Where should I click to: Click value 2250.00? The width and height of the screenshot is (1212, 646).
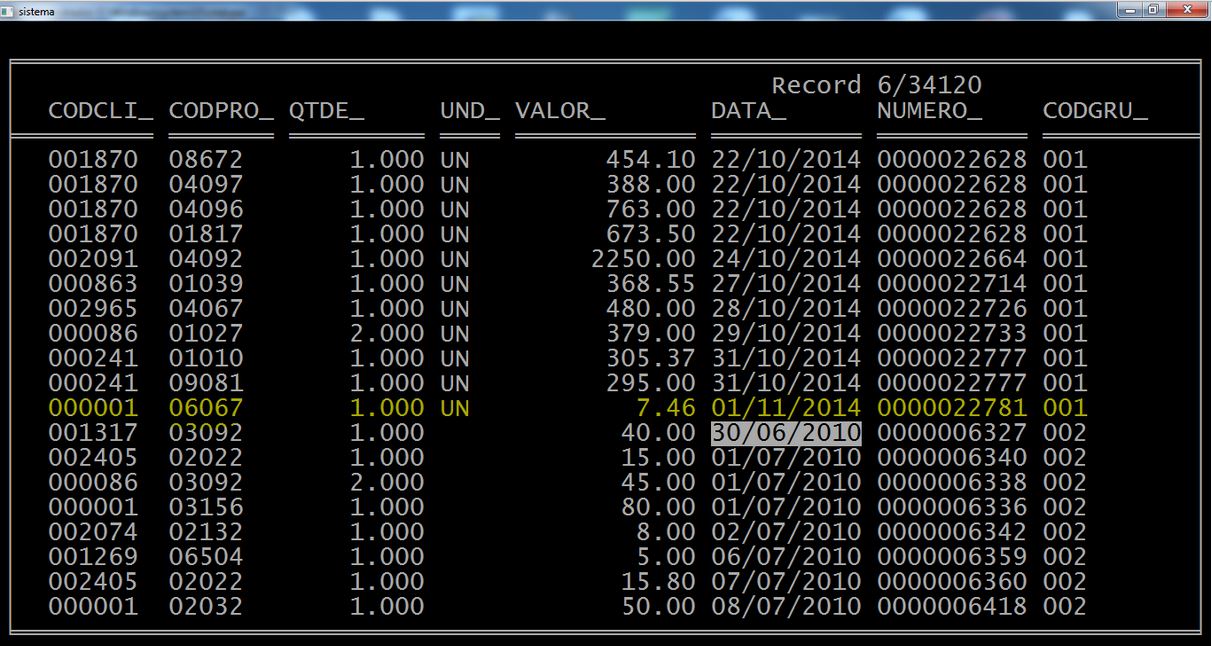coord(643,259)
